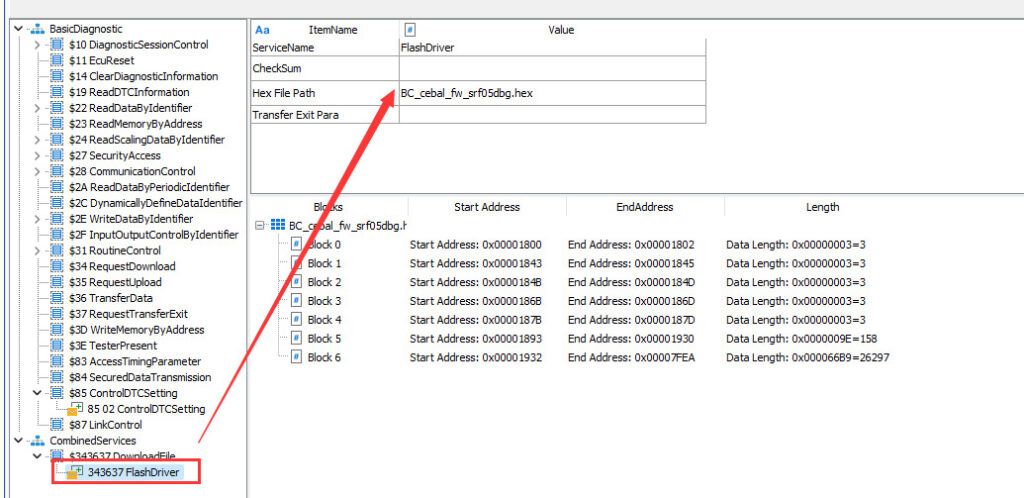Click the Hex File Path value field

[551, 93]
